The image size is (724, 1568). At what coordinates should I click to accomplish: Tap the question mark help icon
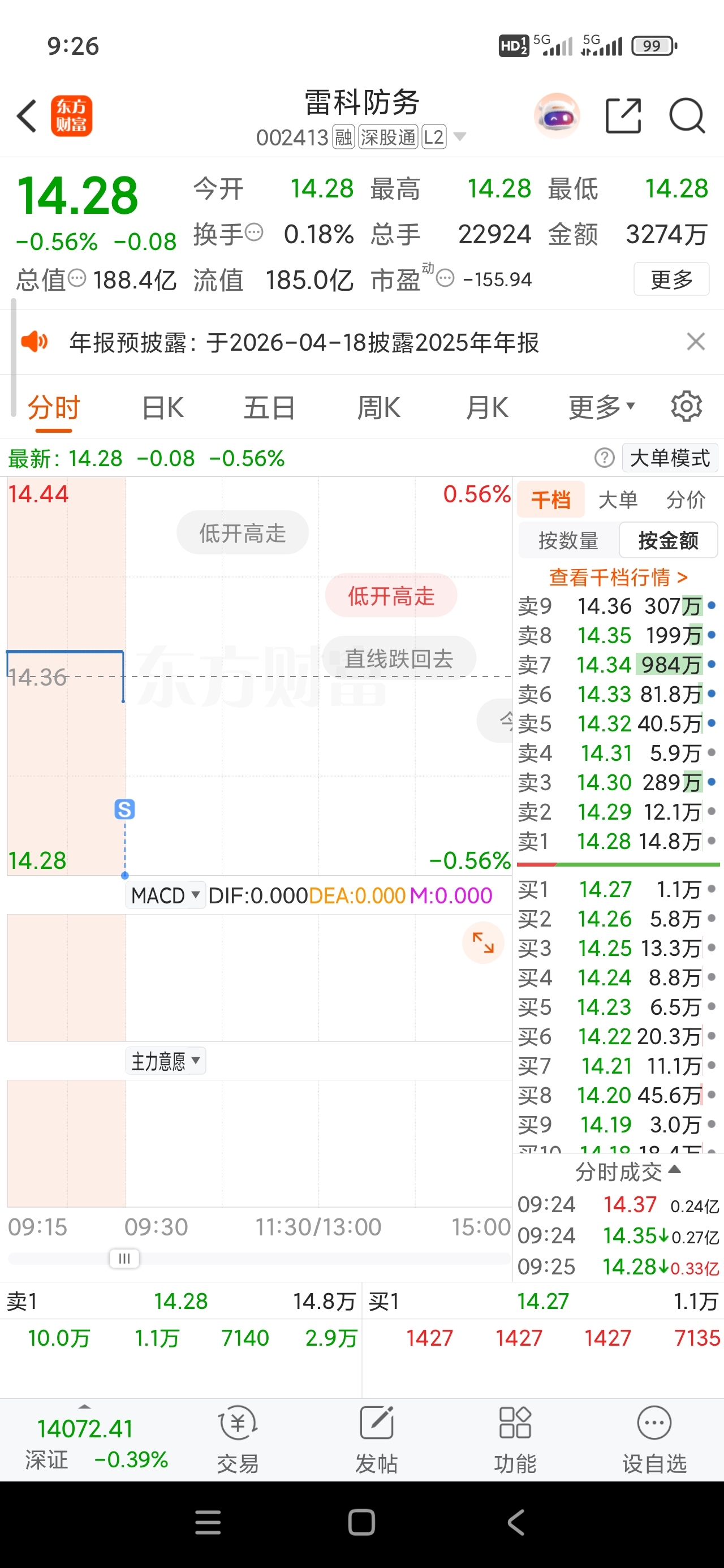point(604,457)
